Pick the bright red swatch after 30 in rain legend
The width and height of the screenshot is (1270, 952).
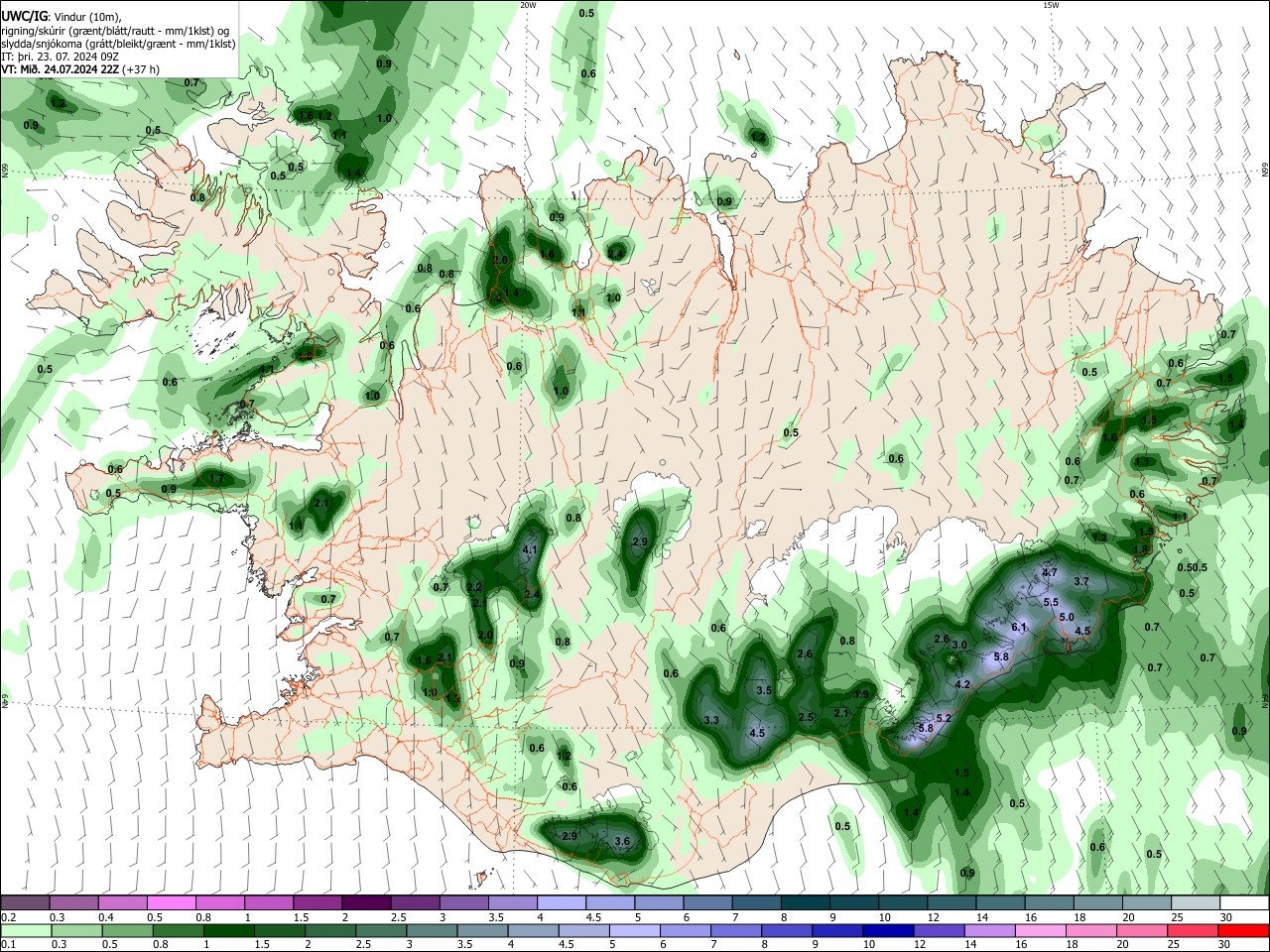tap(1244, 930)
